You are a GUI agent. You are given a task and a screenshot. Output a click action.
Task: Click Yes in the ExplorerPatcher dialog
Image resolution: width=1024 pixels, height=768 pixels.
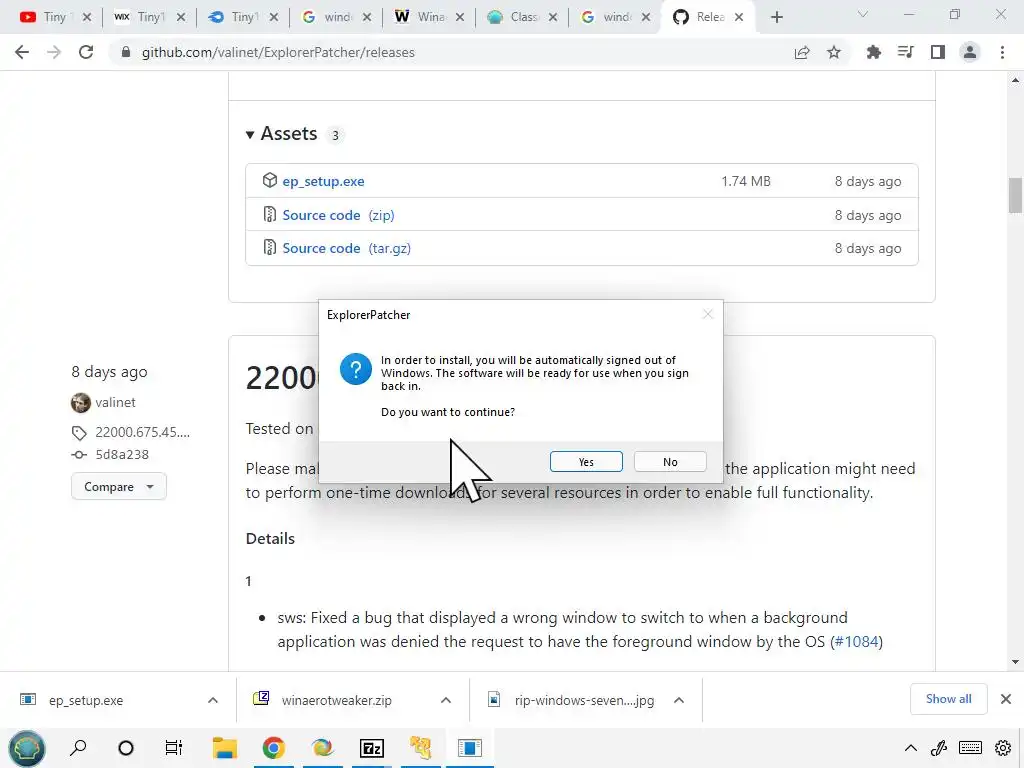(x=586, y=462)
